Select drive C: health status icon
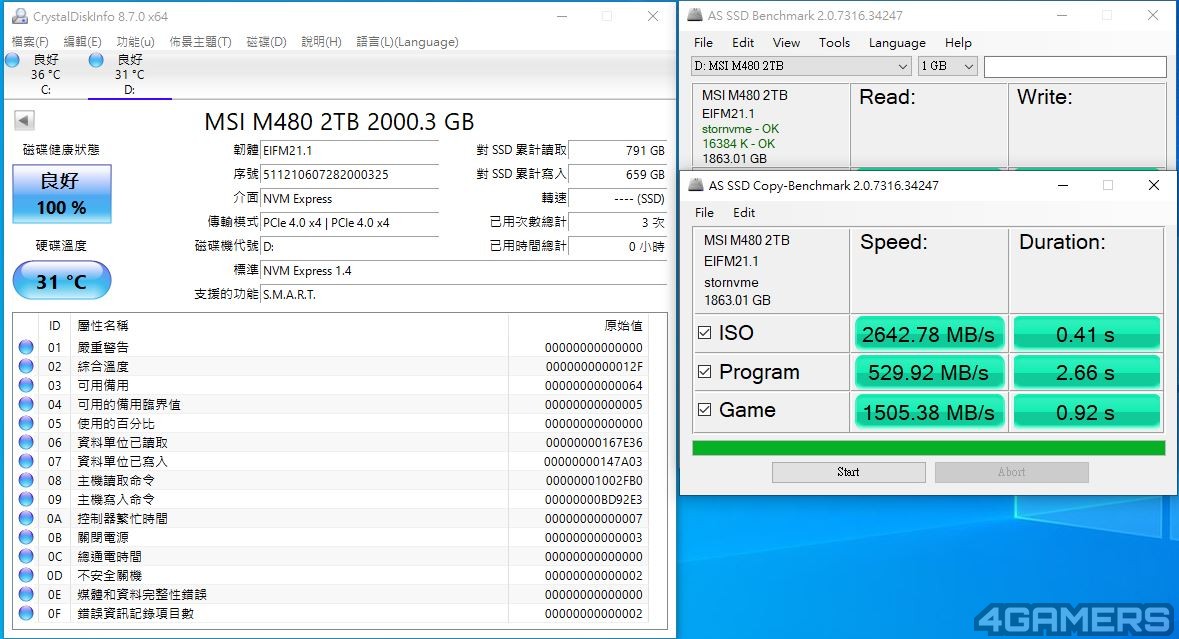Screen dimensions: 1179x639 [x=12, y=60]
